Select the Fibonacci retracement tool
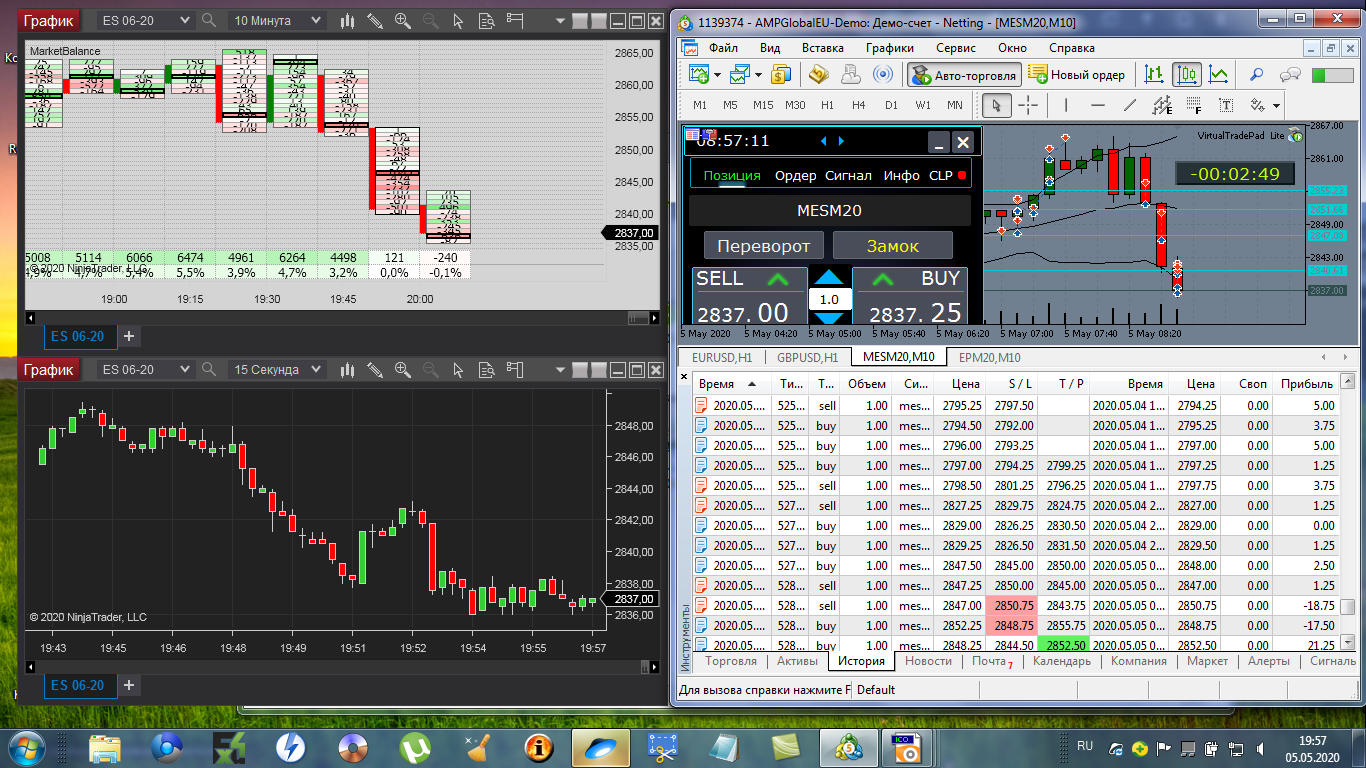This screenshot has height=768, width=1366. [1194, 105]
